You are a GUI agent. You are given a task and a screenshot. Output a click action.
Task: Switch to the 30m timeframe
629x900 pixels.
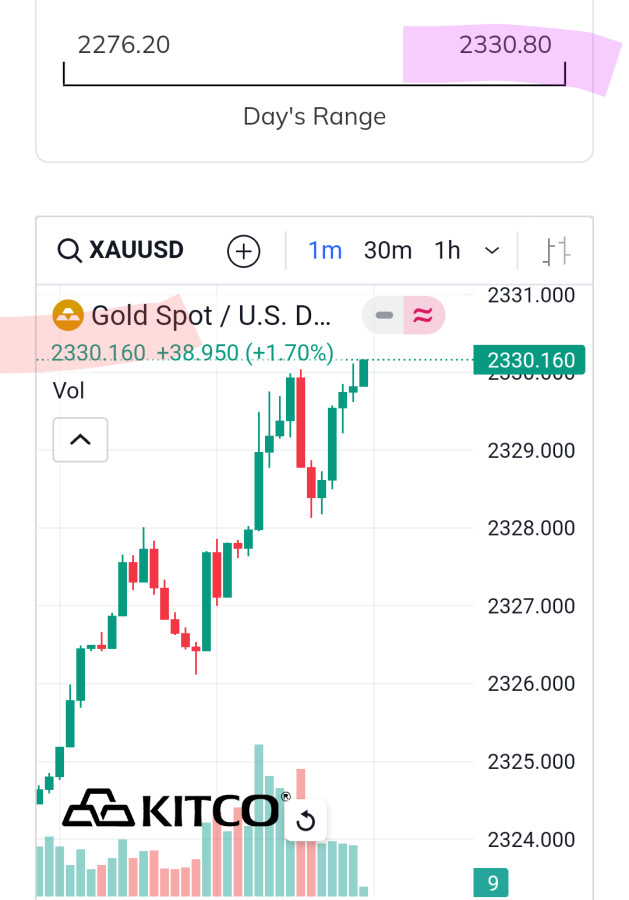(388, 250)
